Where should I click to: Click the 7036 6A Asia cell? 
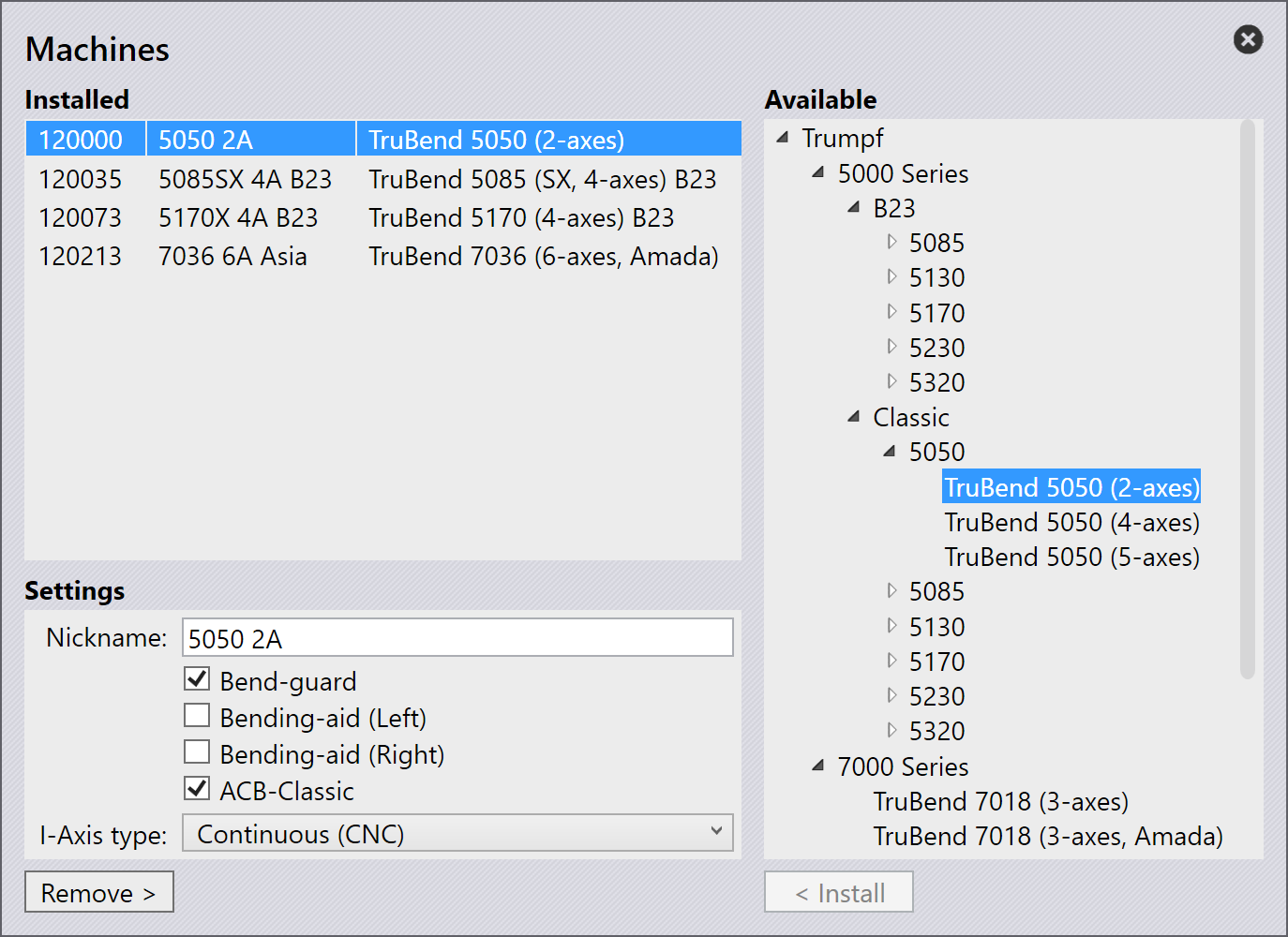pos(232,256)
